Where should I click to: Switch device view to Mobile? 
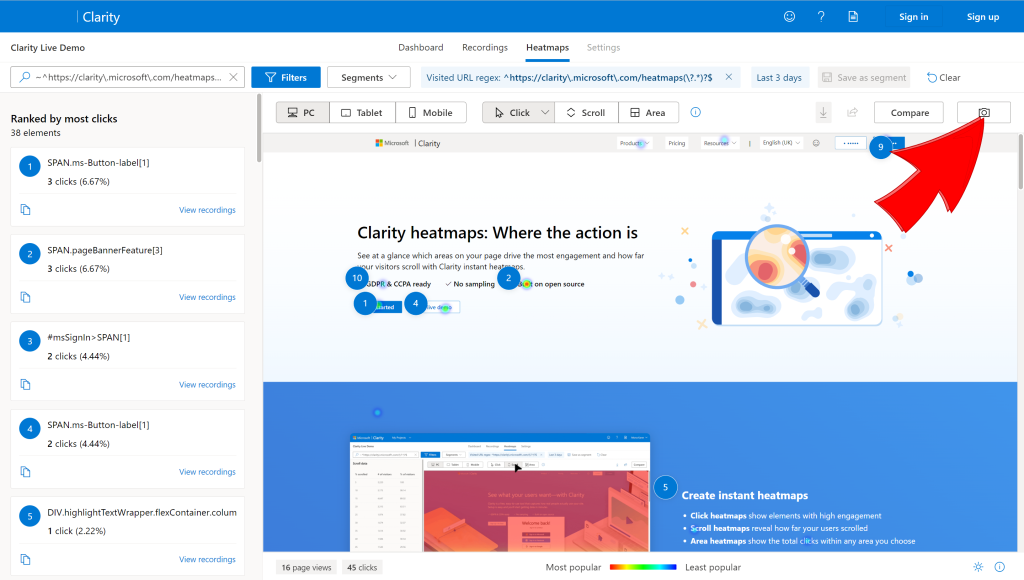click(x=430, y=112)
